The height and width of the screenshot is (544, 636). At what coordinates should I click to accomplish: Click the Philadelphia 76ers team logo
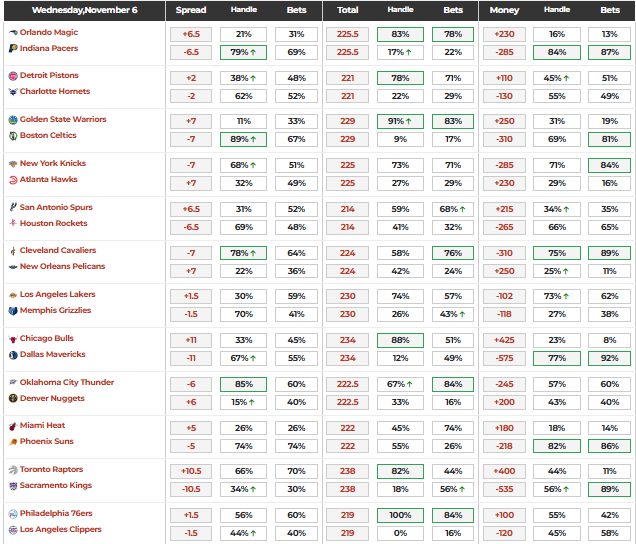point(13,514)
